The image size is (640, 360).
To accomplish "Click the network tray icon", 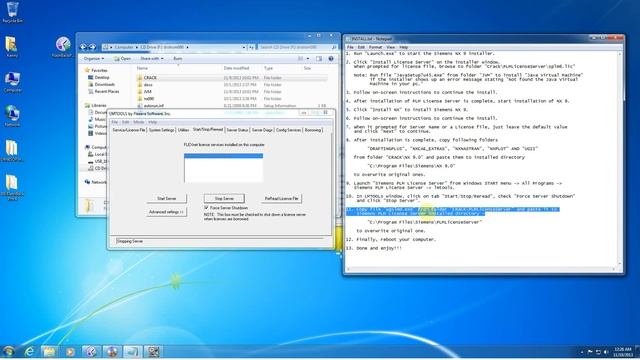I will pos(598,351).
